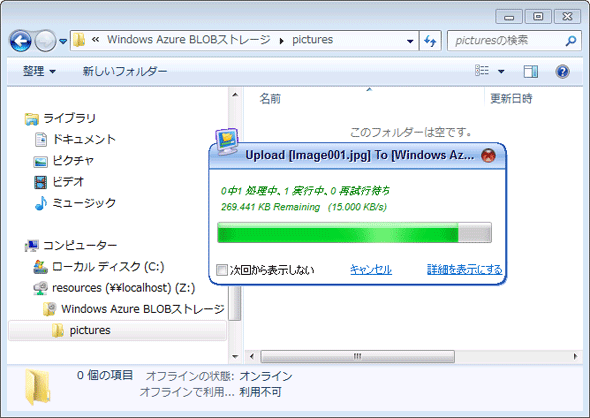590x418 pixels.
Task: Click the コンピューター monitor icon
Action: [32, 246]
